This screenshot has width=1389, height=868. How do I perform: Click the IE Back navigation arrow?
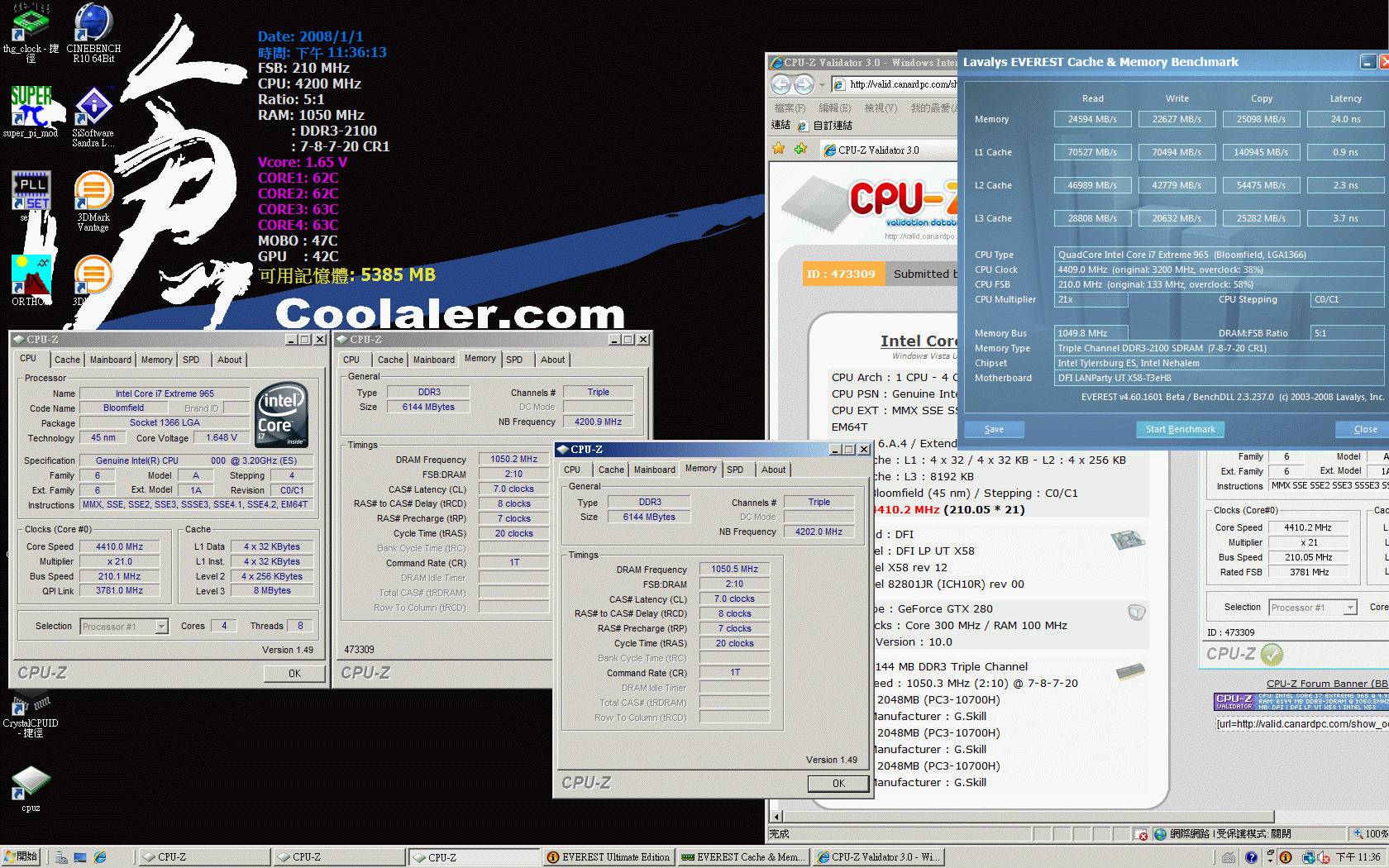(780, 84)
